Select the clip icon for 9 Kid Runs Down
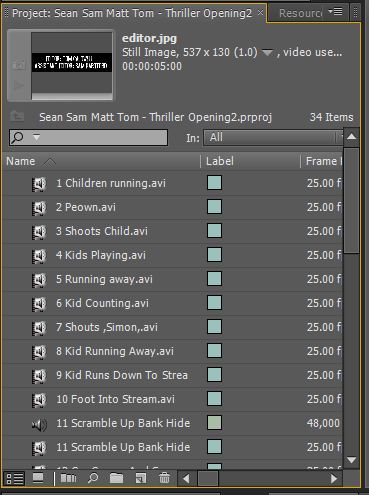The width and height of the screenshot is (369, 495). (x=39, y=376)
